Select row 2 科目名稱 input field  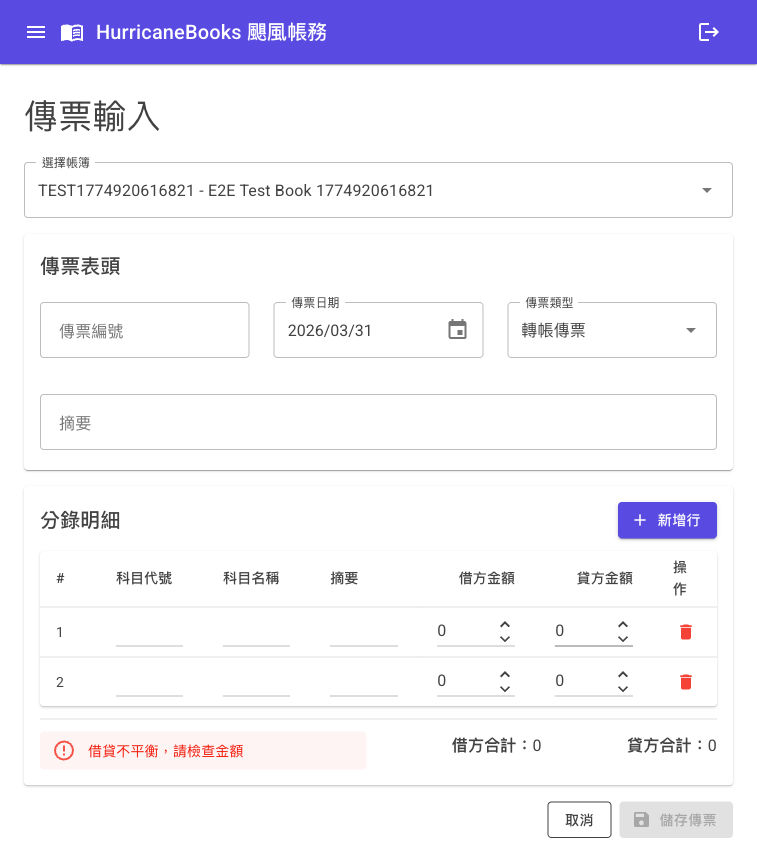coord(256,682)
